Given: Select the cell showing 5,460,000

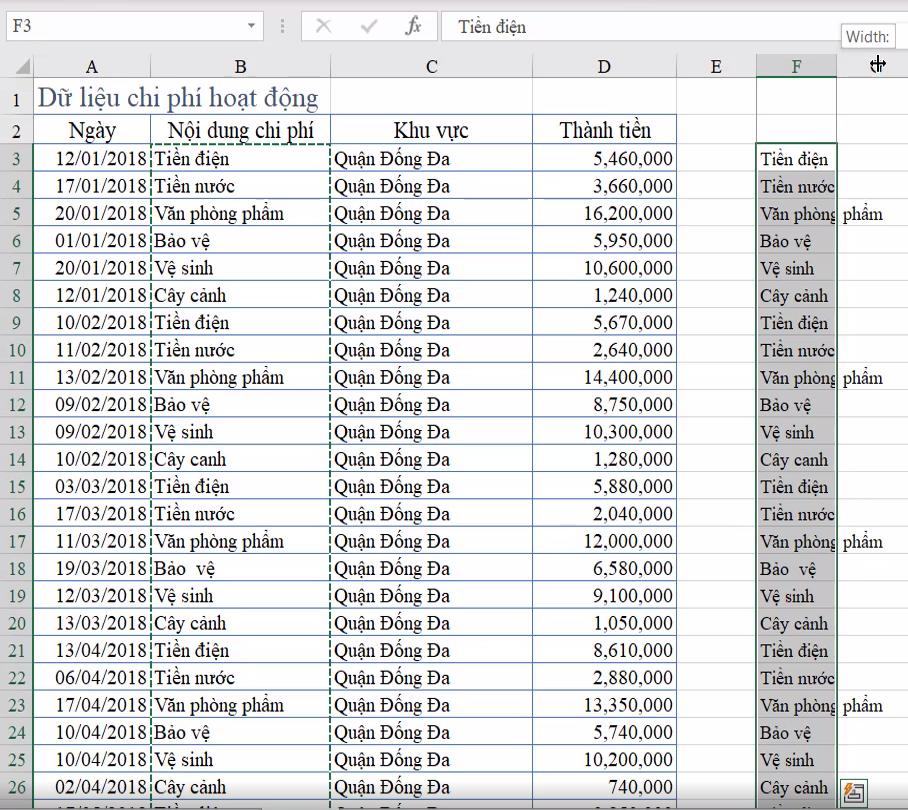Looking at the screenshot, I should pyautogui.click(x=603, y=158).
